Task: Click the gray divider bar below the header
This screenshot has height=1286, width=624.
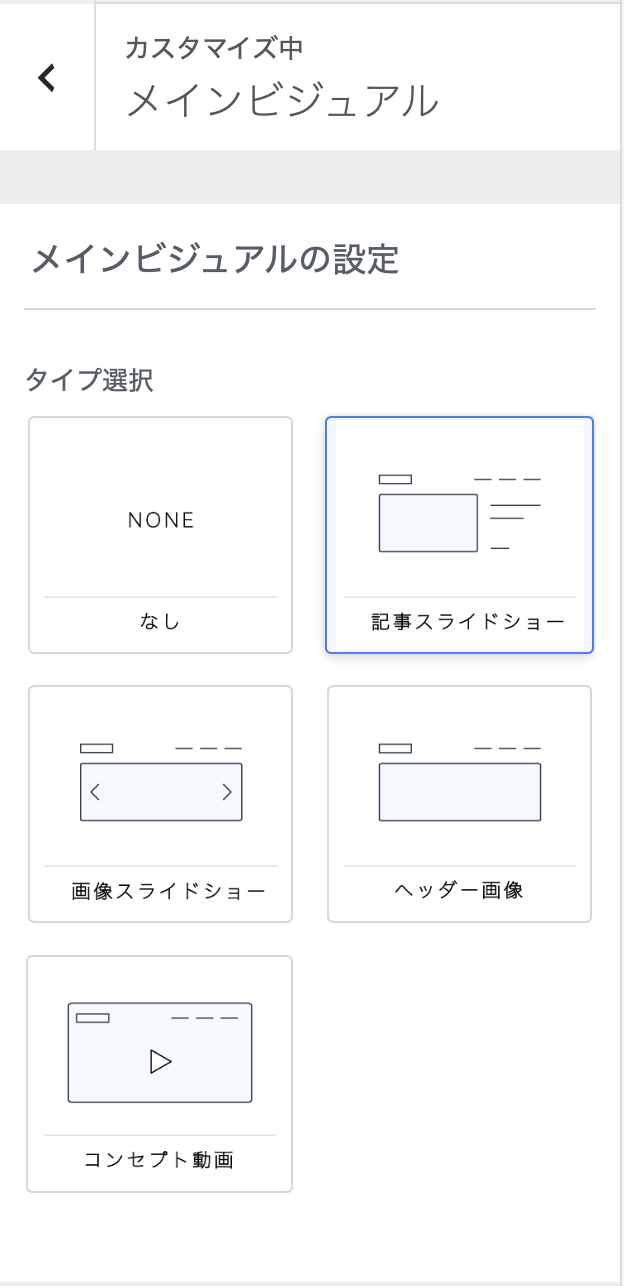Action: pyautogui.click(x=310, y=177)
